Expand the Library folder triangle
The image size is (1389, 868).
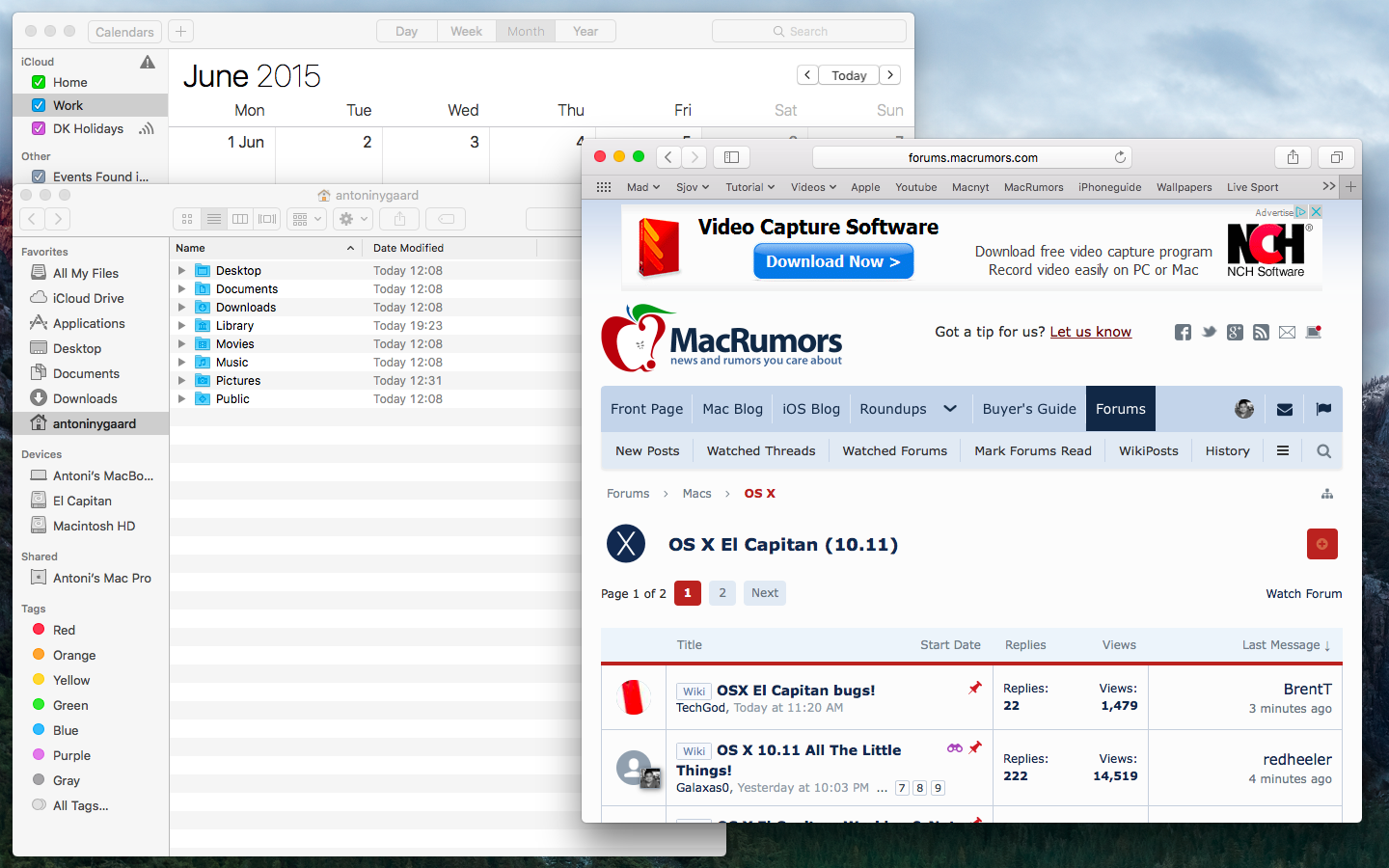[181, 326]
